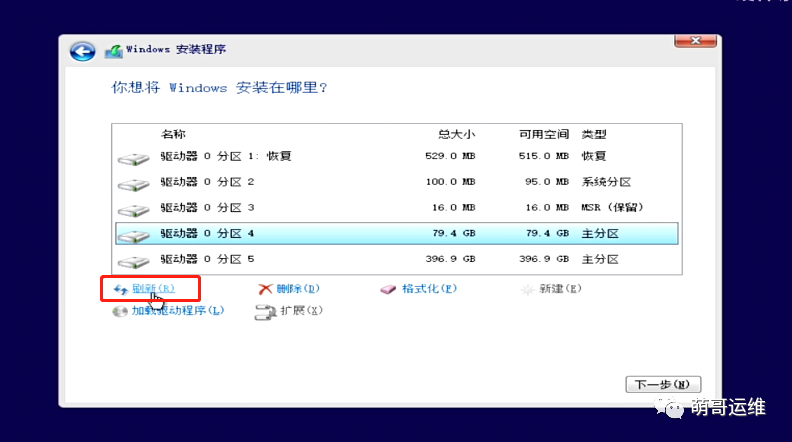This screenshot has width=792, height=442.
Task: Click the MSR (保留) type cell
Action: (x=612, y=208)
